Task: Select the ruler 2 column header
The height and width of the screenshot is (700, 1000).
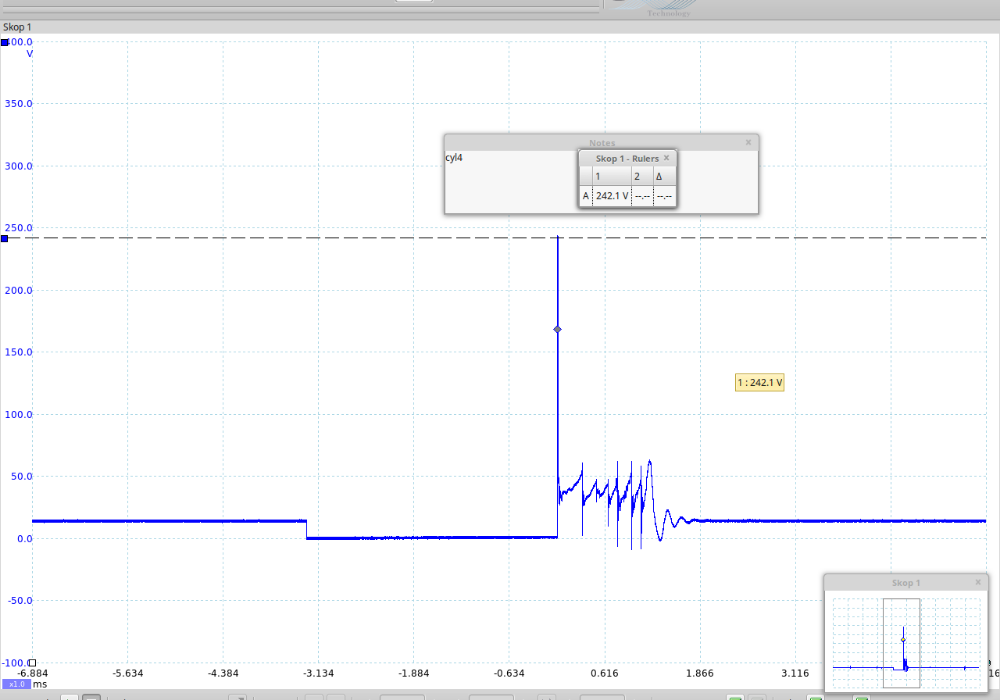Action: click(x=637, y=177)
